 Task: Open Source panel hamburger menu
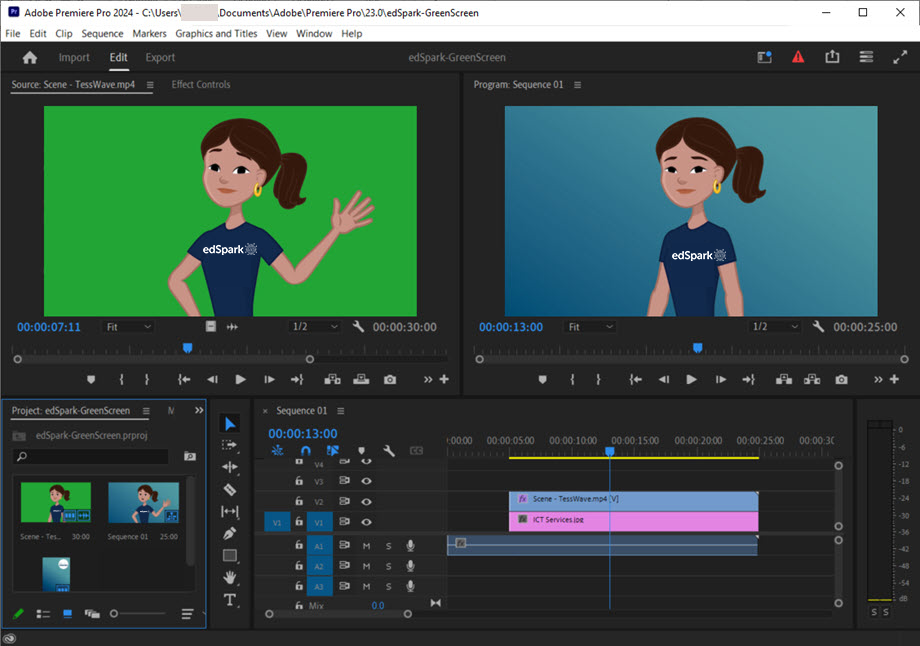point(150,84)
